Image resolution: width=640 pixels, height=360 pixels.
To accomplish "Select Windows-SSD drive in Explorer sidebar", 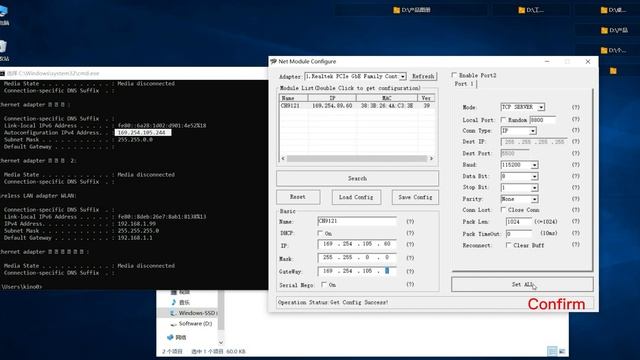I will [193, 313].
